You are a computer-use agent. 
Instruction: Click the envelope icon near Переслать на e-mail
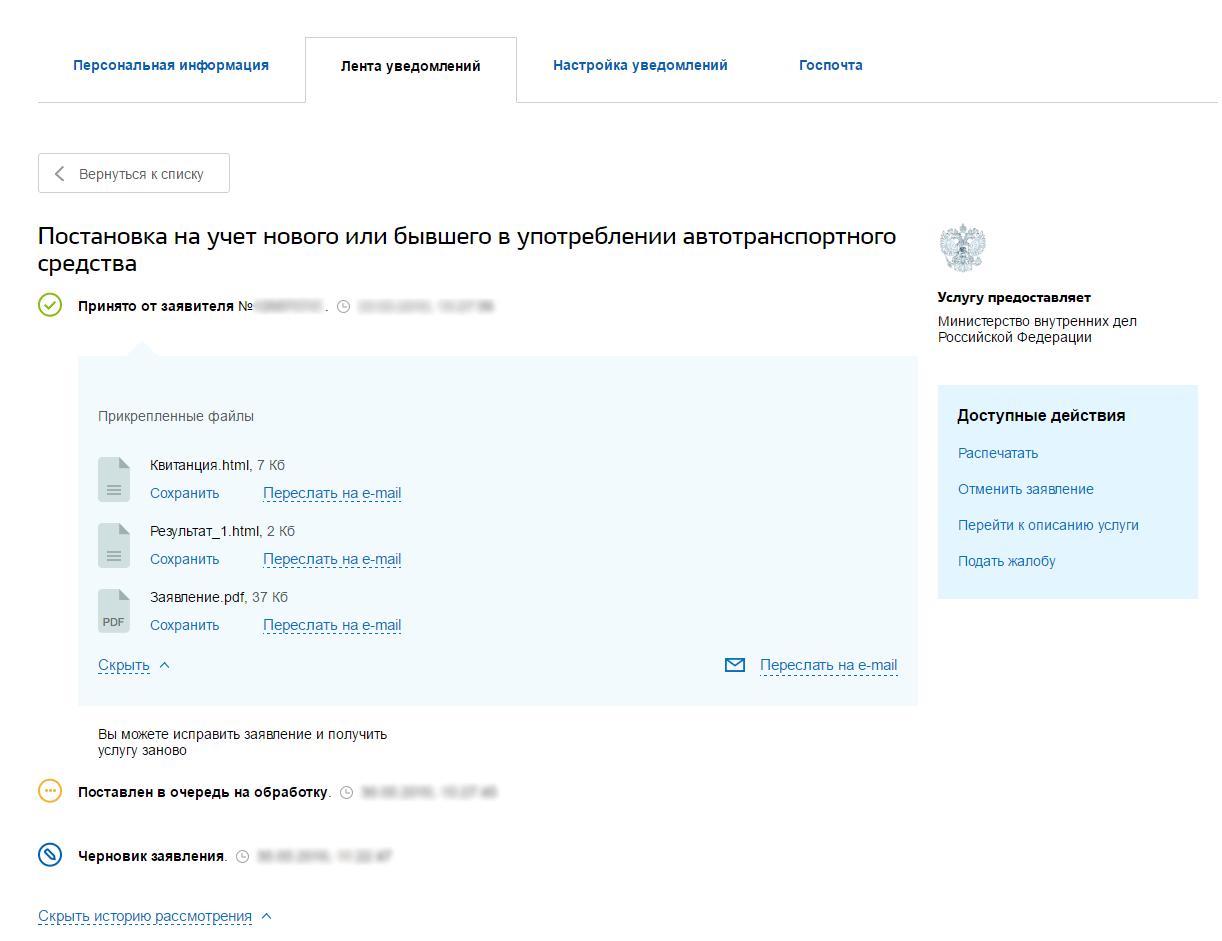(735, 665)
